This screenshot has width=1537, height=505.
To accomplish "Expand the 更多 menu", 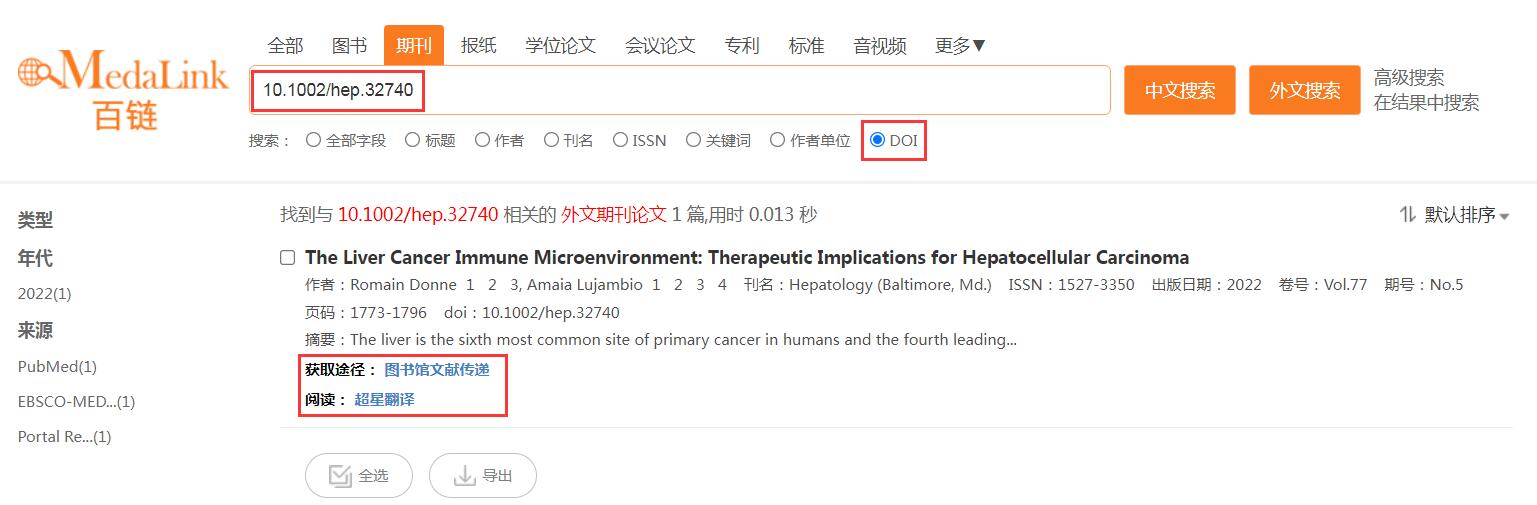I will click(960, 45).
